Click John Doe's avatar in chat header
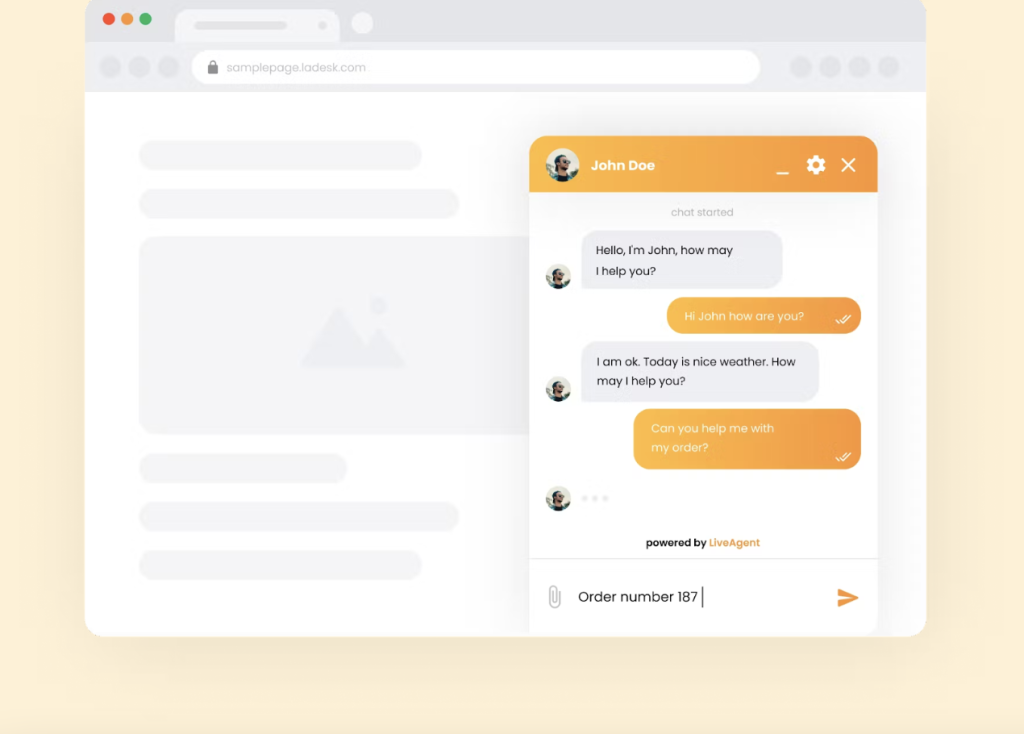 coord(562,165)
